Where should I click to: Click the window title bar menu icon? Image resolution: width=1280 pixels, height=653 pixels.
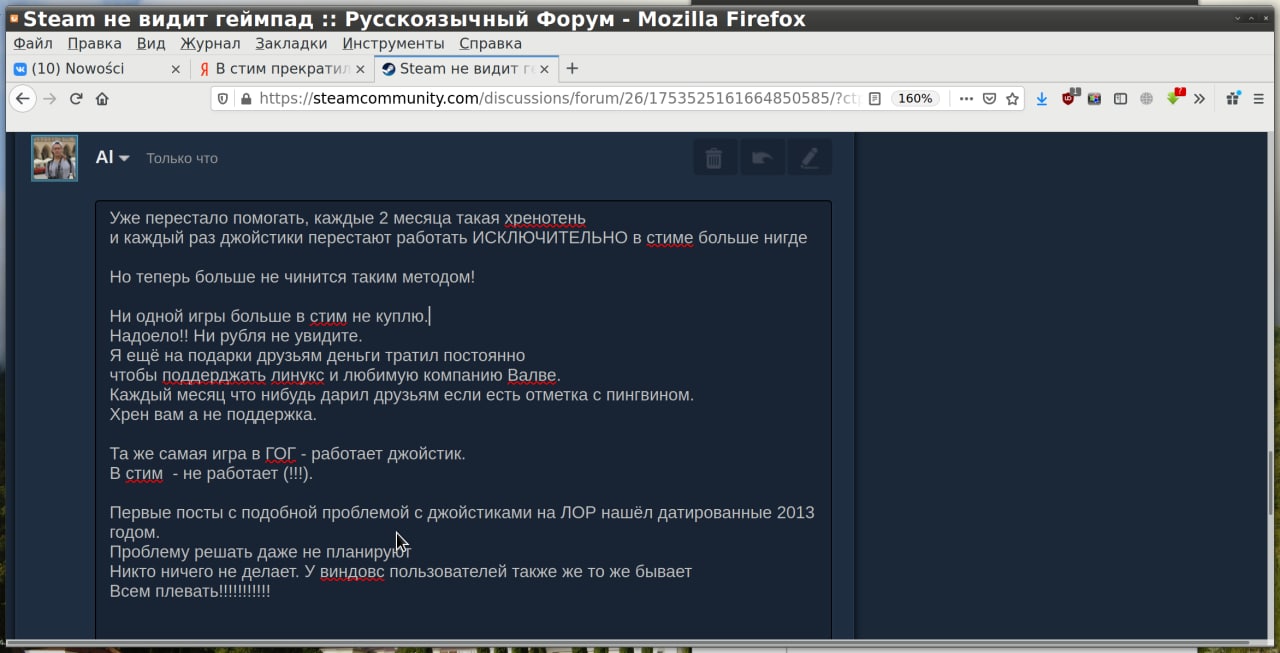pos(13,18)
